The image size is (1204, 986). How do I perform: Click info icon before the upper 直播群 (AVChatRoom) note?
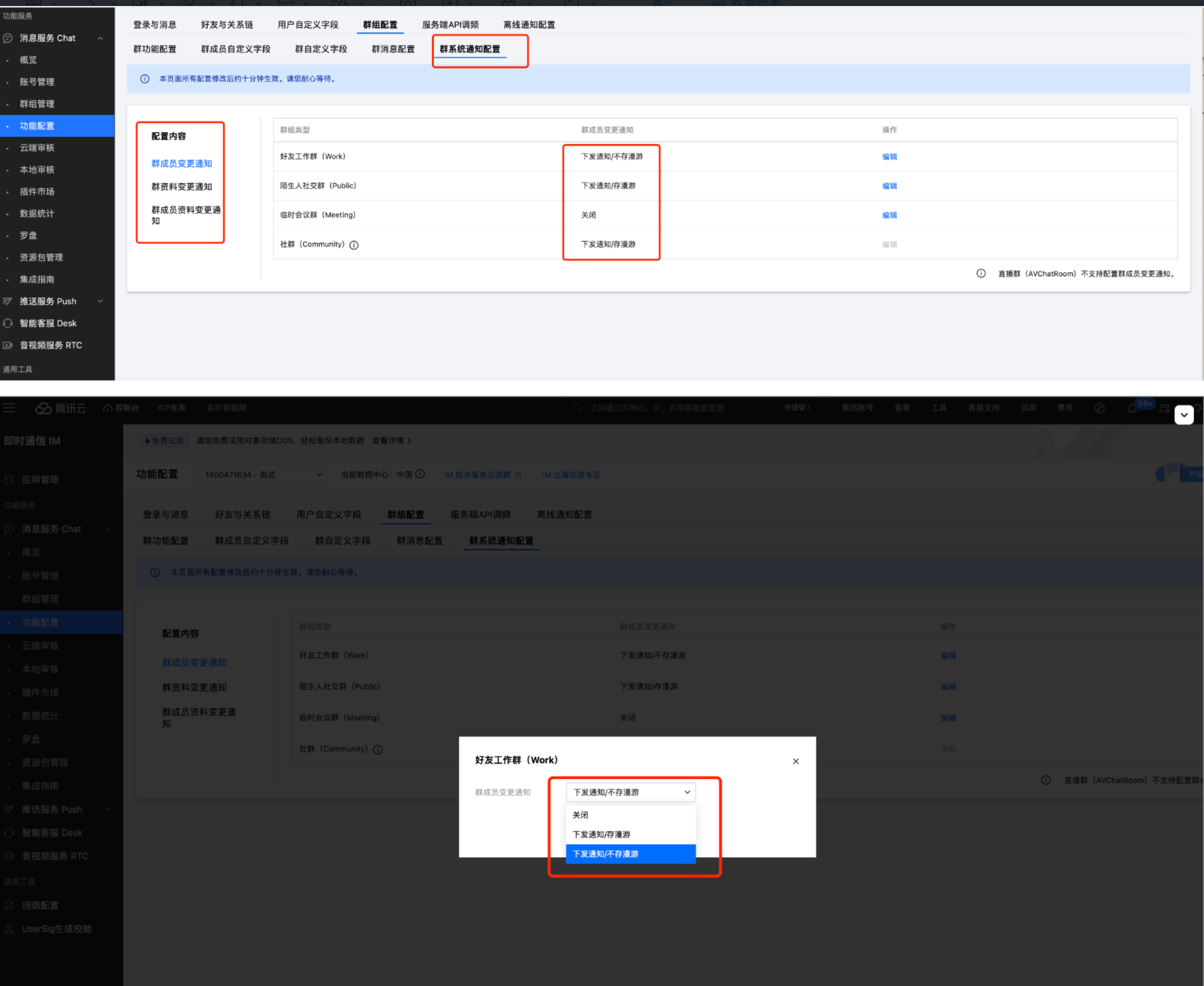[981, 273]
